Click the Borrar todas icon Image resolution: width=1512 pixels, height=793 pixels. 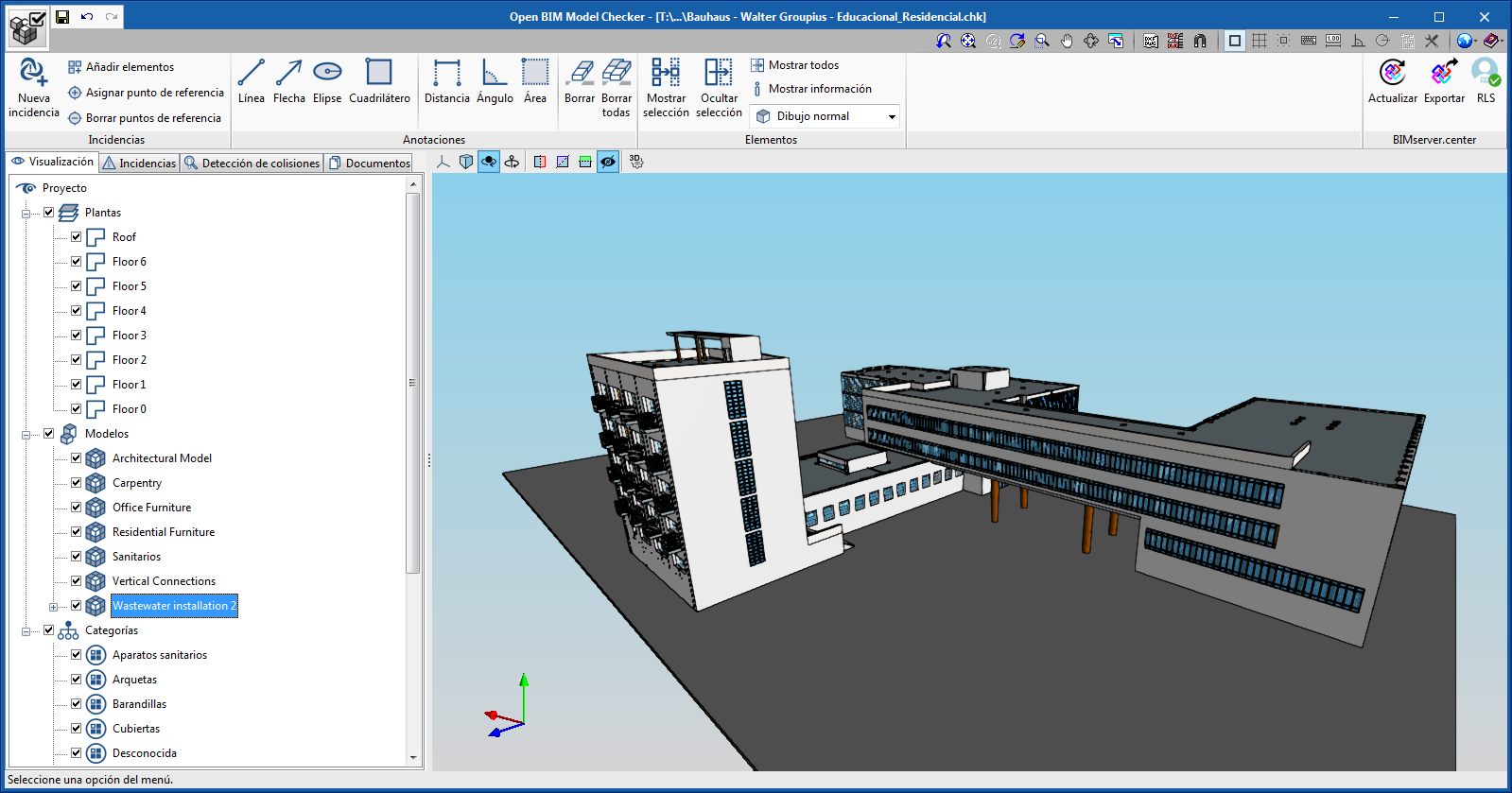coord(617,73)
